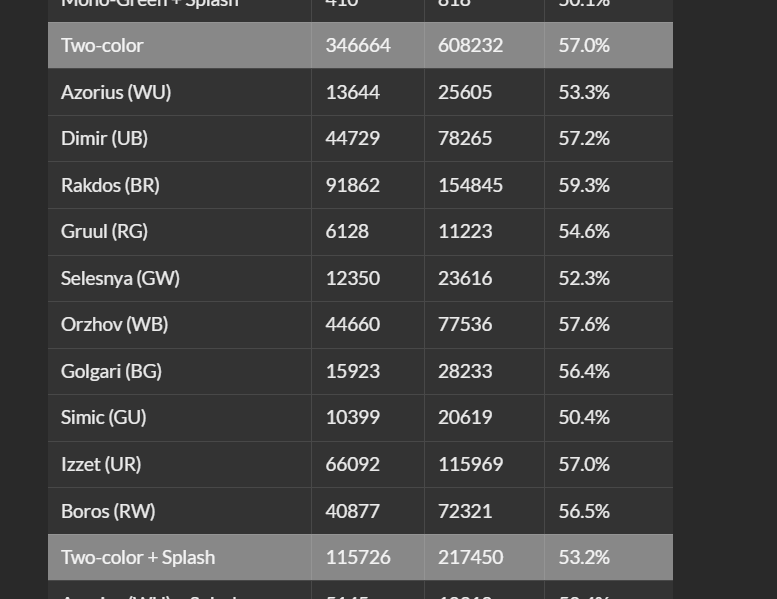Select the Golgari (BG) row label
Image resolution: width=777 pixels, height=599 pixels.
click(x=111, y=371)
